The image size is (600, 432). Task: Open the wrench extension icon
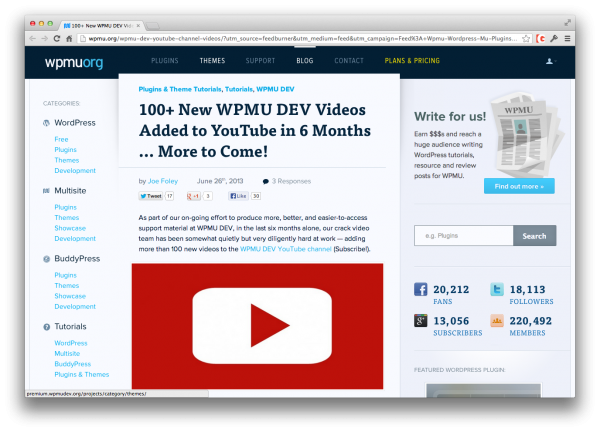(x=554, y=39)
